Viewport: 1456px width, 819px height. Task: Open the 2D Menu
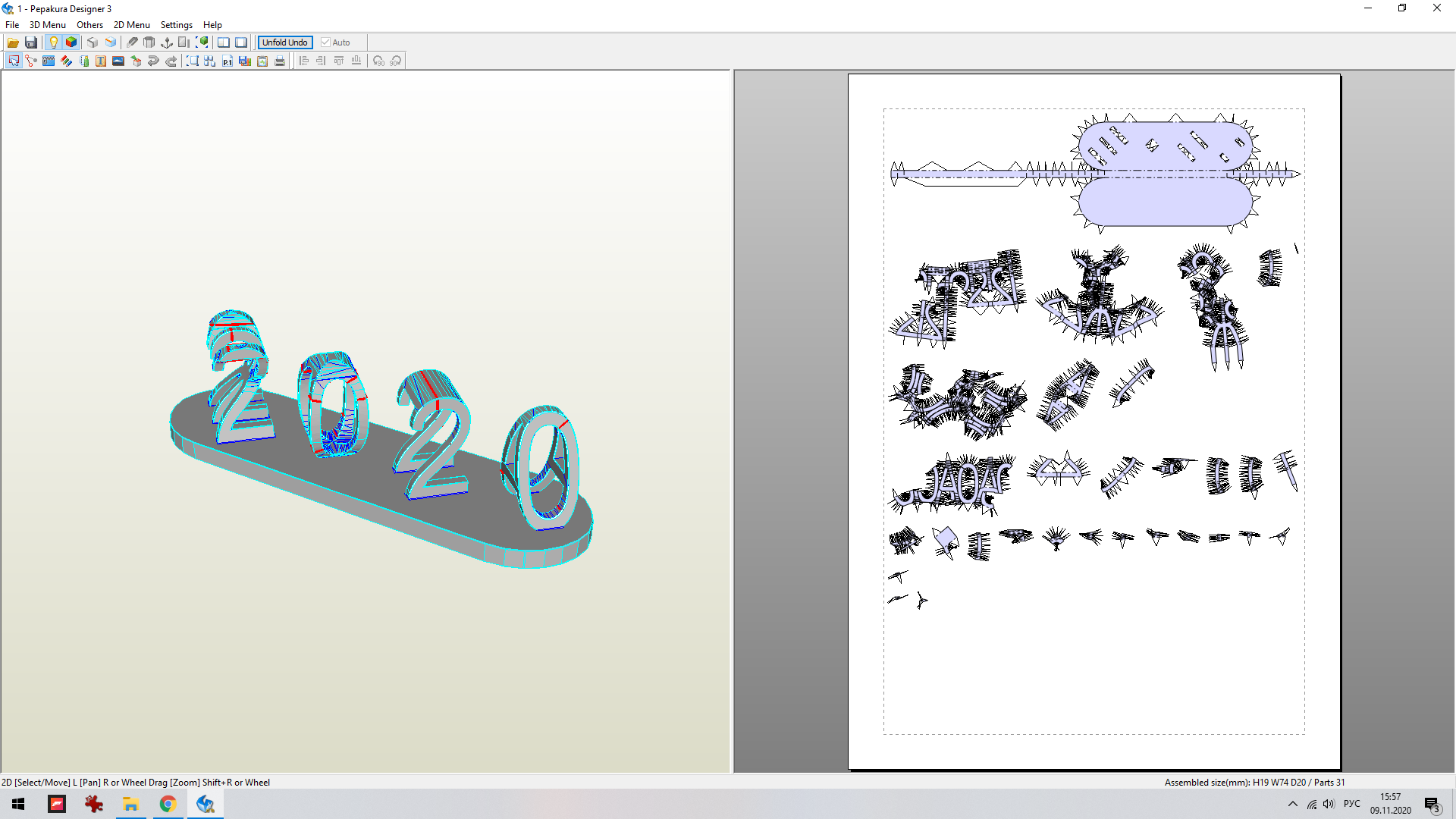coord(130,24)
